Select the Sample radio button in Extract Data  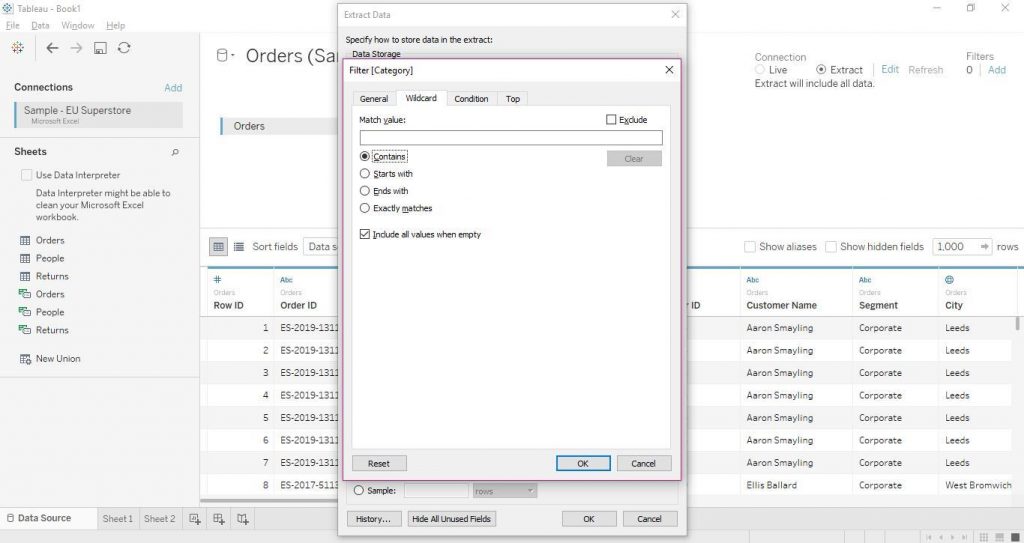(x=359, y=490)
